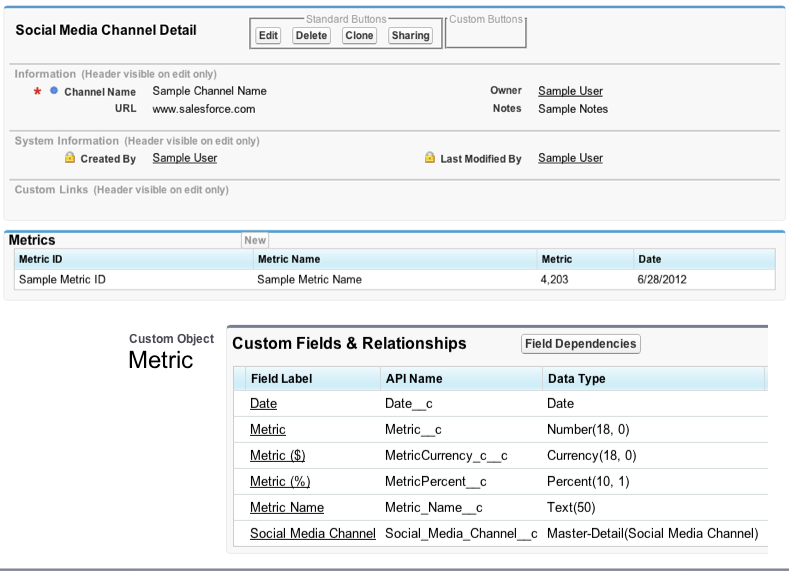Open the Metric Name field link
Image resolution: width=789 pixels, height=571 pixels.
pos(286,507)
